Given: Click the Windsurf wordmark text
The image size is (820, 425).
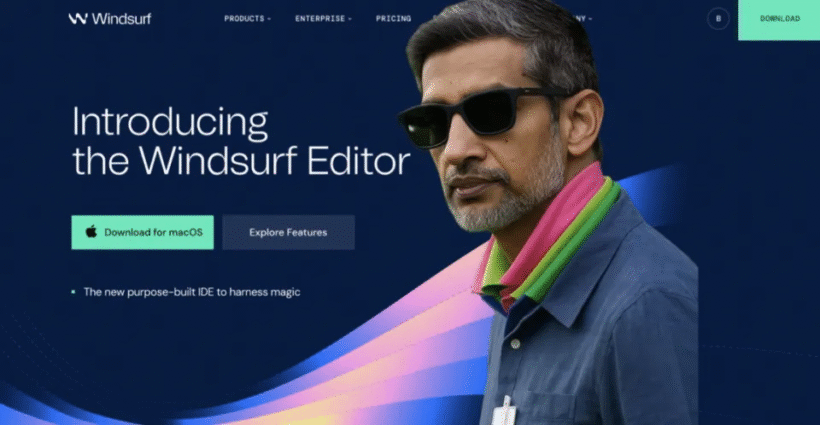Looking at the screenshot, I should (x=121, y=19).
